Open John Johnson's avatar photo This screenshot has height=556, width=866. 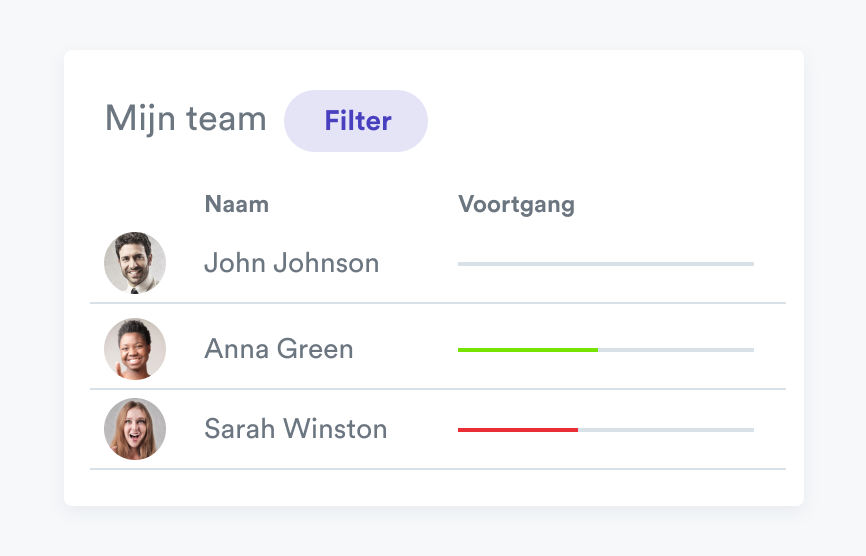135,263
